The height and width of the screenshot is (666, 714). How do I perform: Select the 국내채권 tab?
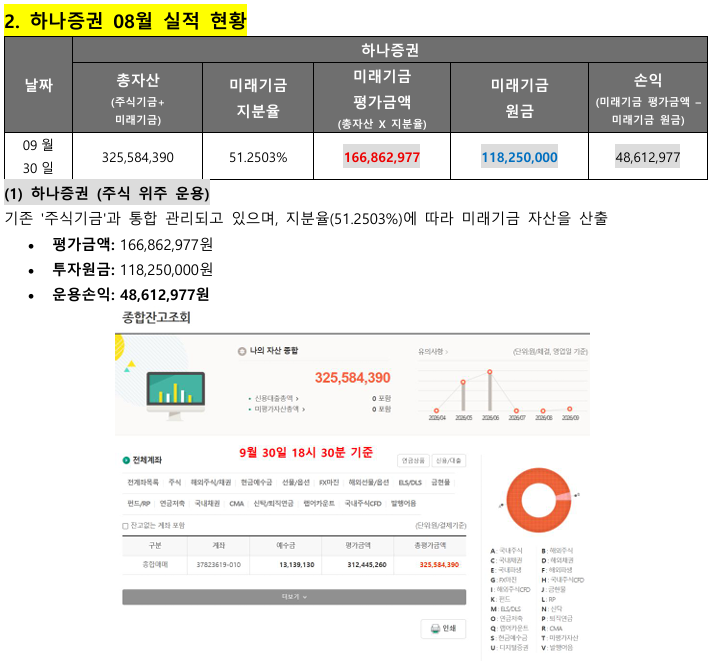(x=207, y=503)
